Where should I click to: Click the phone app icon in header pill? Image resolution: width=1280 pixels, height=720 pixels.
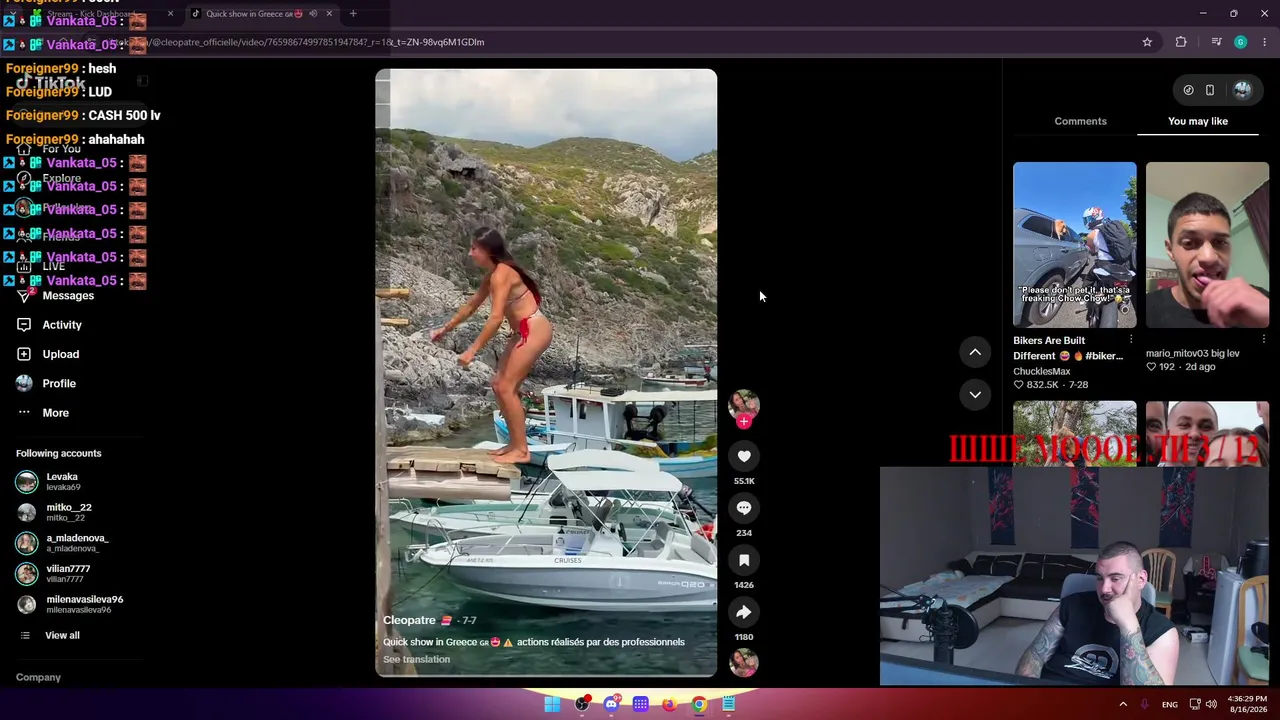pyautogui.click(x=1210, y=90)
